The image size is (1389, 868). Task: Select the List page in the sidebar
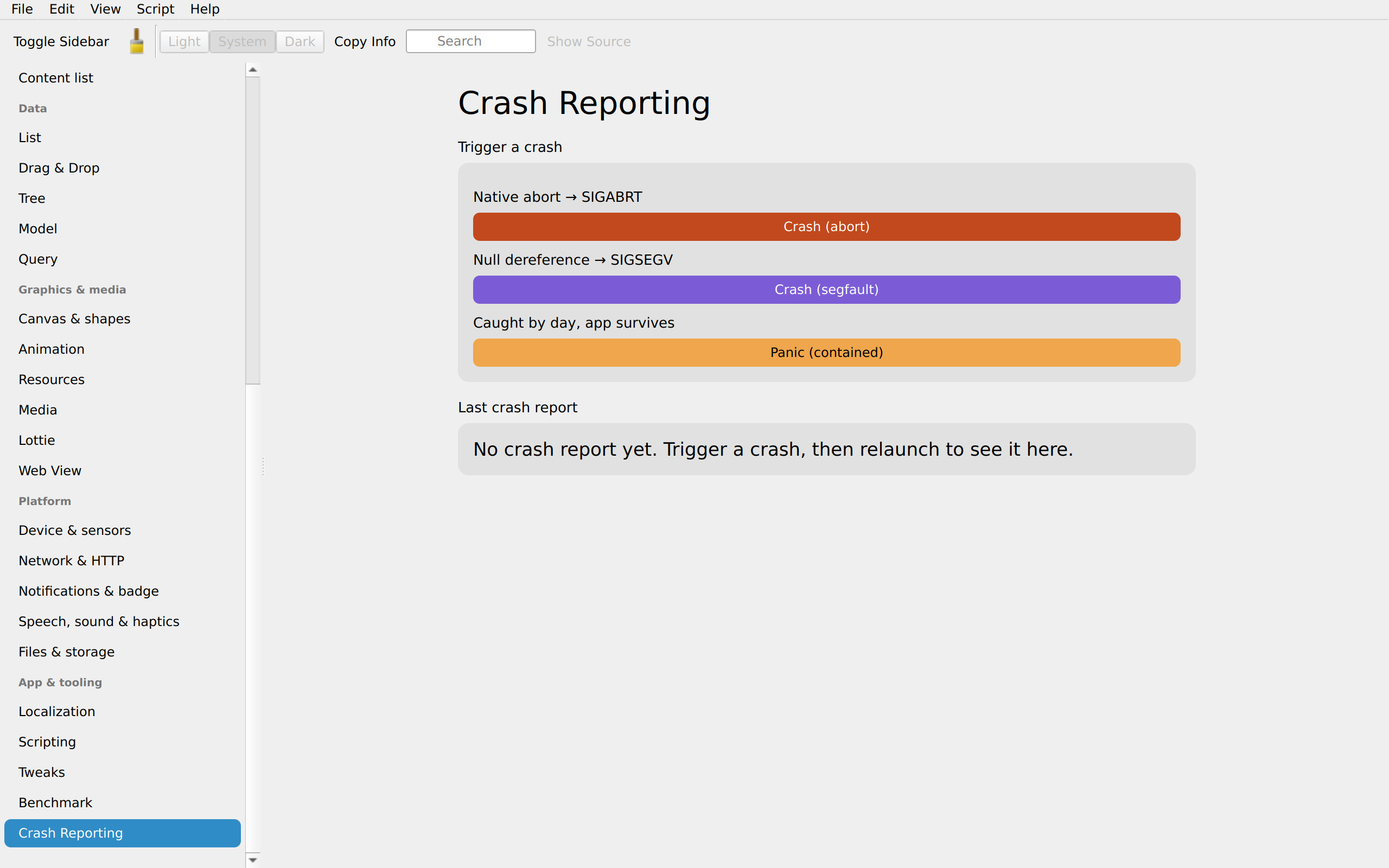(x=122, y=138)
